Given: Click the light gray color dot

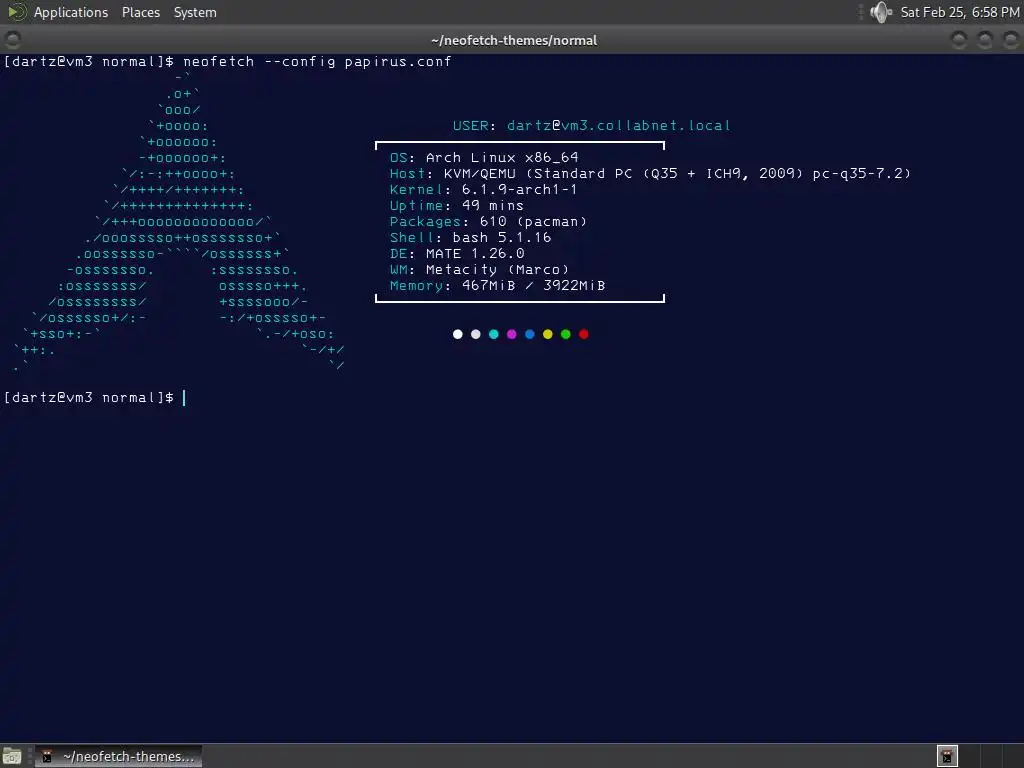Looking at the screenshot, I should tap(475, 334).
